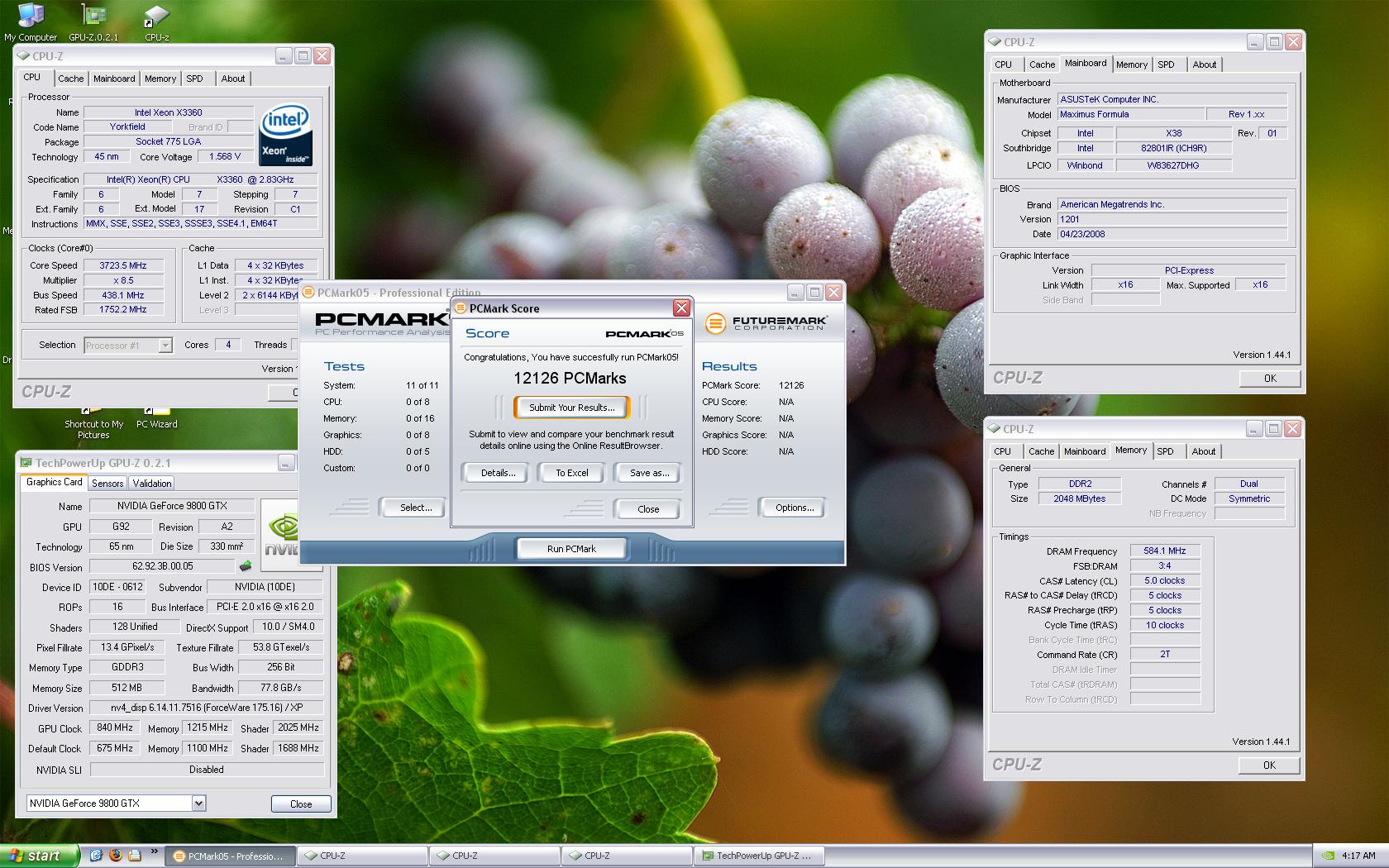Open the Shortcut to My Pictures icon

93,423
